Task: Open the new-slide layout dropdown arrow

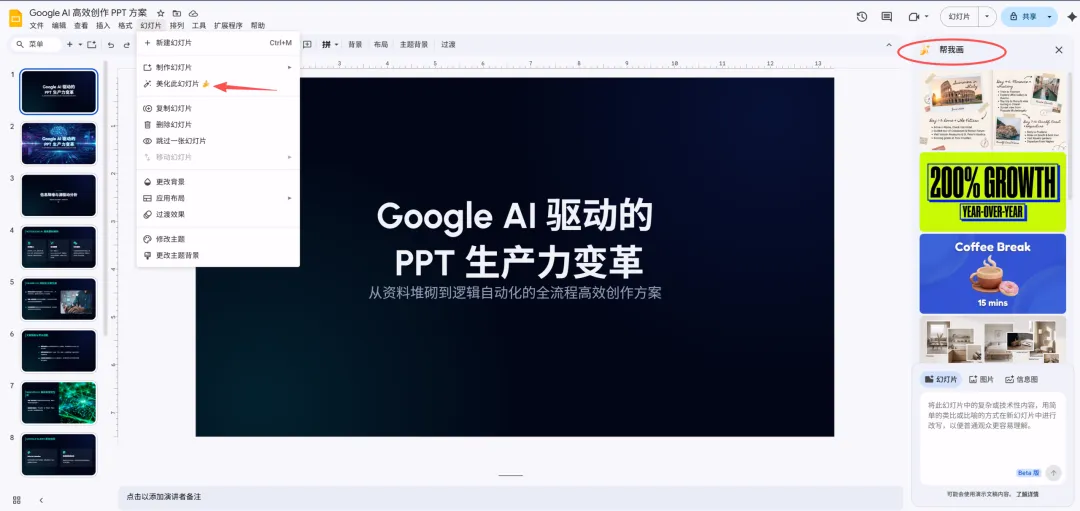Action: pos(80,44)
